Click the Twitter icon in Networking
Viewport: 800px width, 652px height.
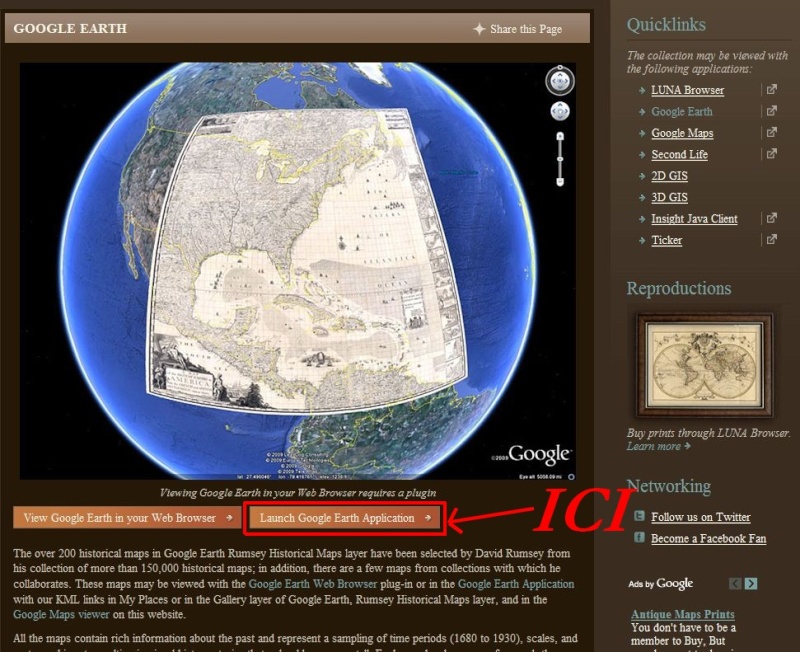tap(639, 516)
